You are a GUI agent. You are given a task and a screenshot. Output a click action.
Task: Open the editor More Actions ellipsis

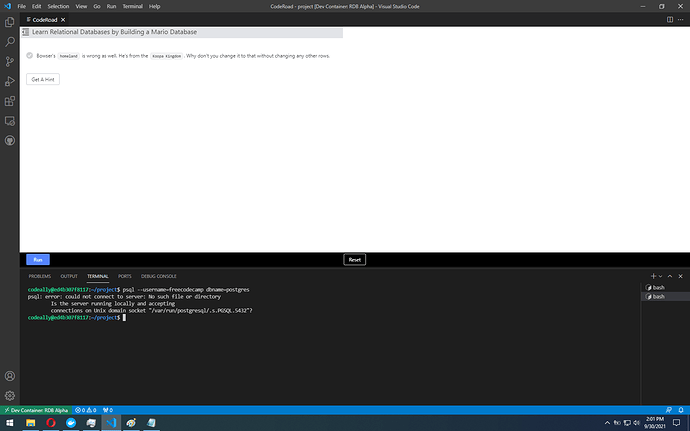680,19
